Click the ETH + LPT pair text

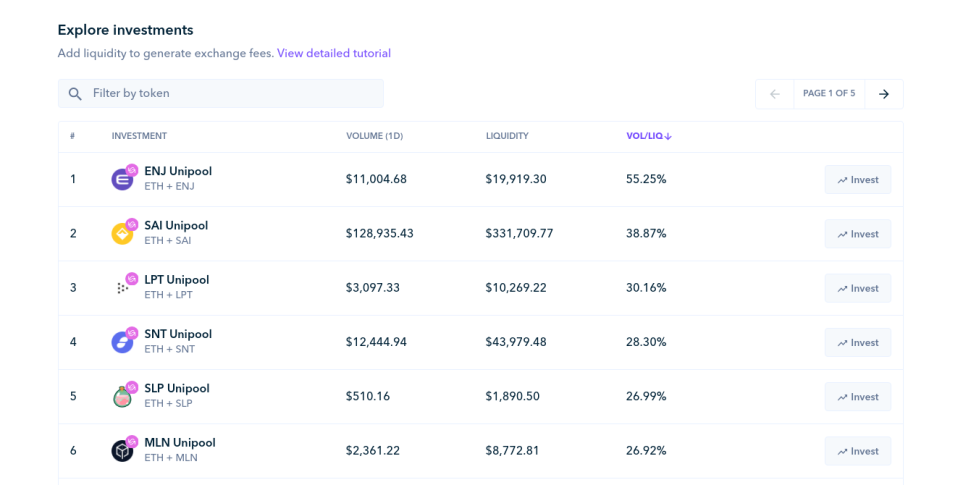coord(168,295)
